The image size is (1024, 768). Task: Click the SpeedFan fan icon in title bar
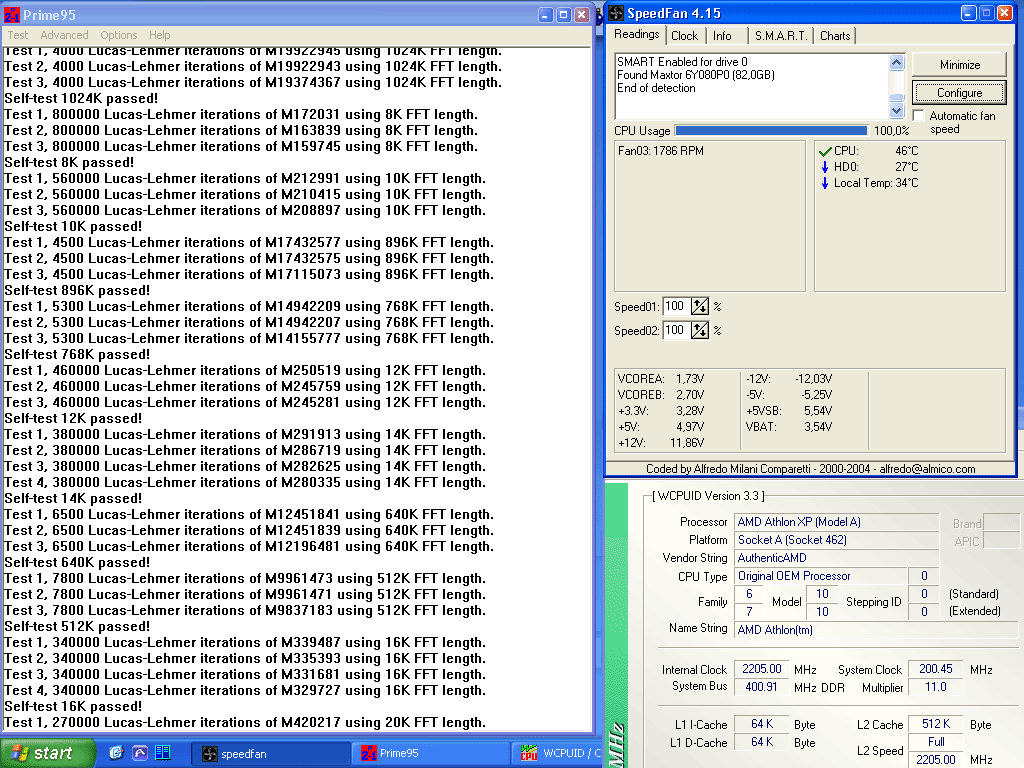point(615,14)
